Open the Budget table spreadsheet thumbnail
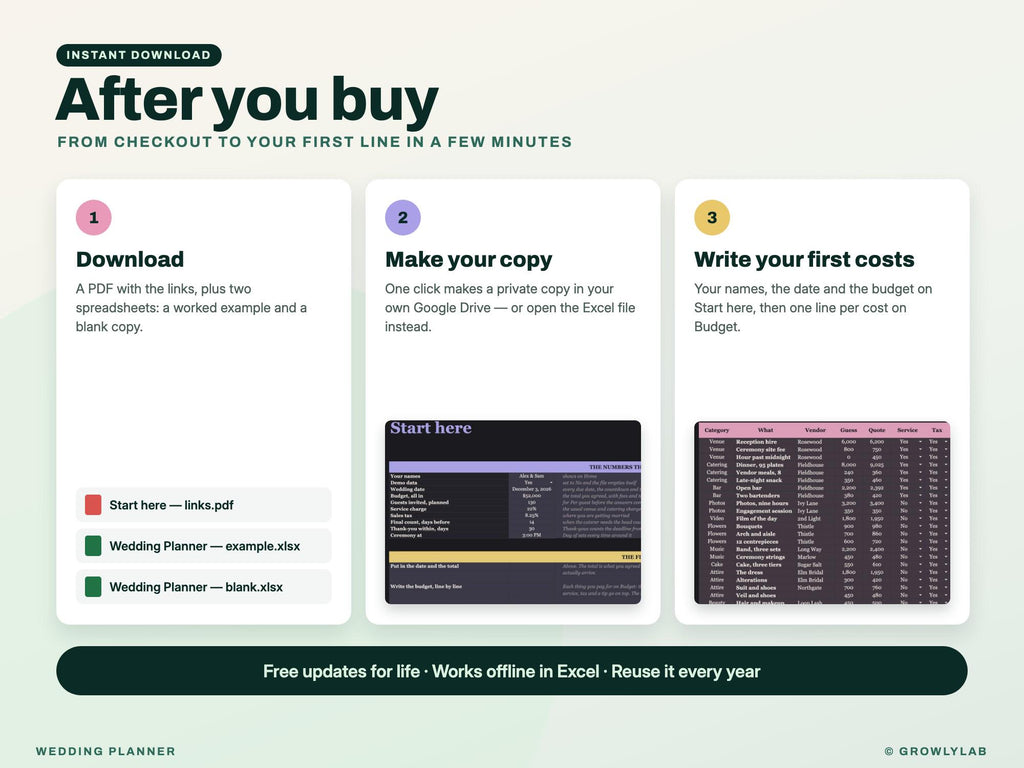 [822, 513]
